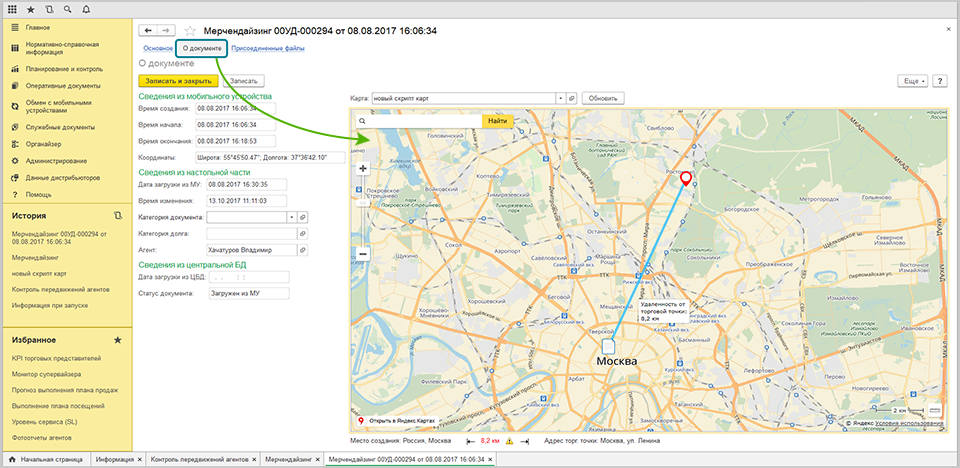Open history icon in top bar
Viewport: 960px width, 468px height.
49,10
